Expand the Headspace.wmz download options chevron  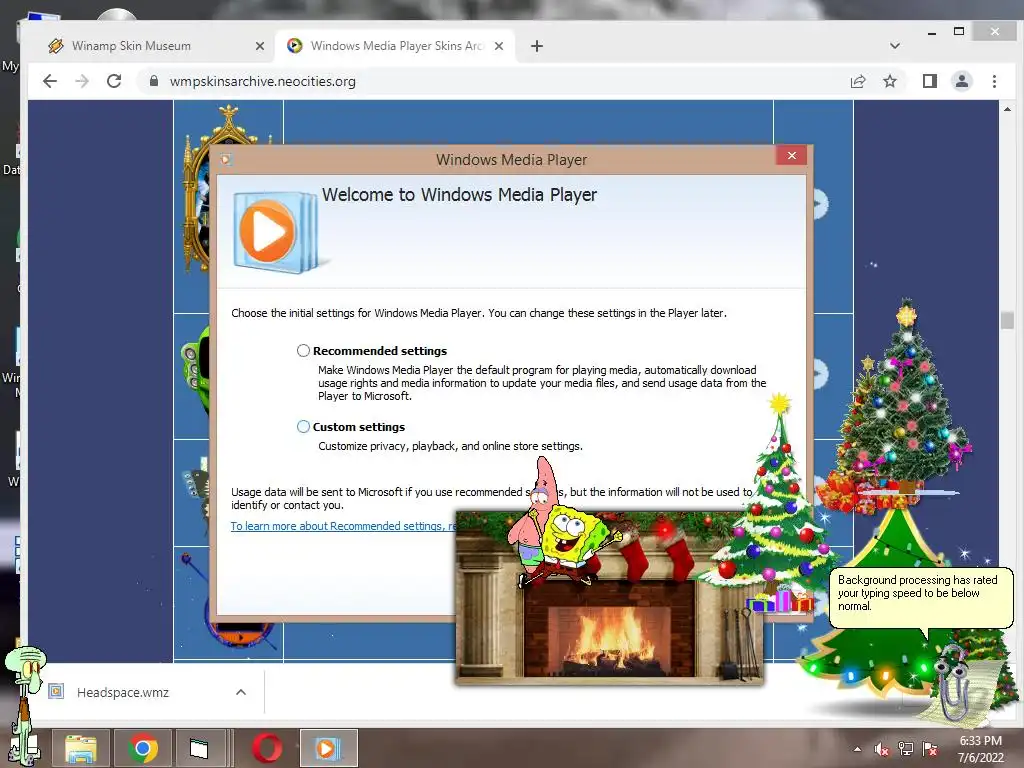(241, 692)
